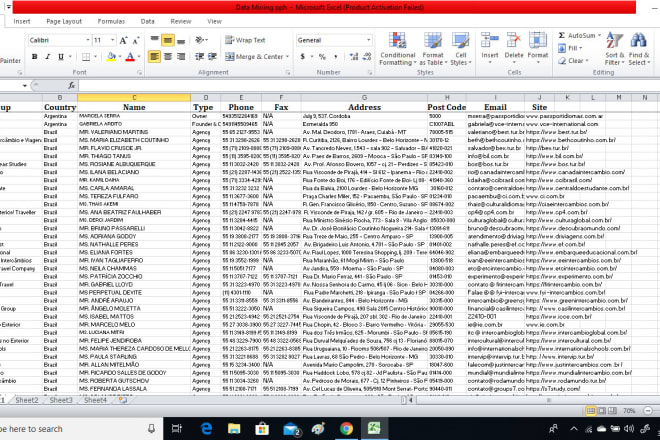Open font size dropdown
Screen dimensions: 660x440
(112, 40)
